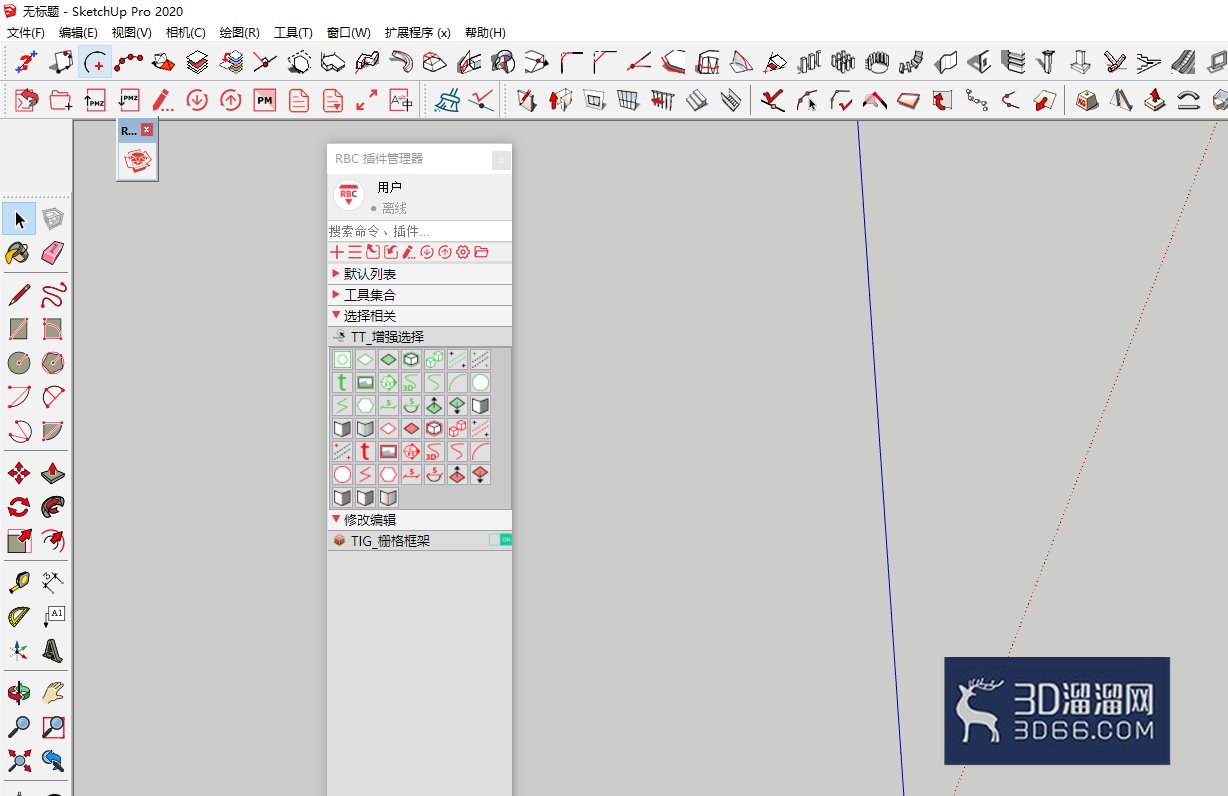Open the 工具(T) menu

[x=293, y=33]
